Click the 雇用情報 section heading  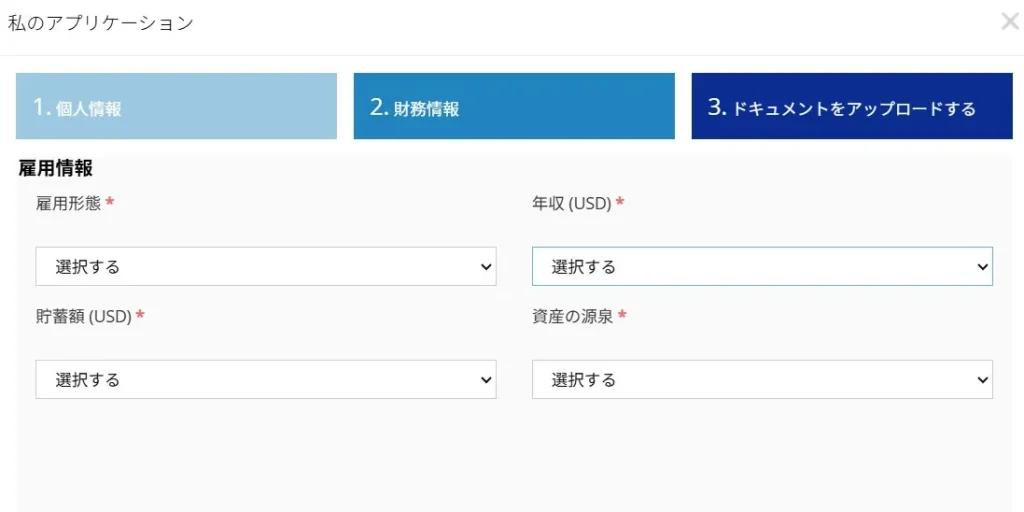[56, 169]
